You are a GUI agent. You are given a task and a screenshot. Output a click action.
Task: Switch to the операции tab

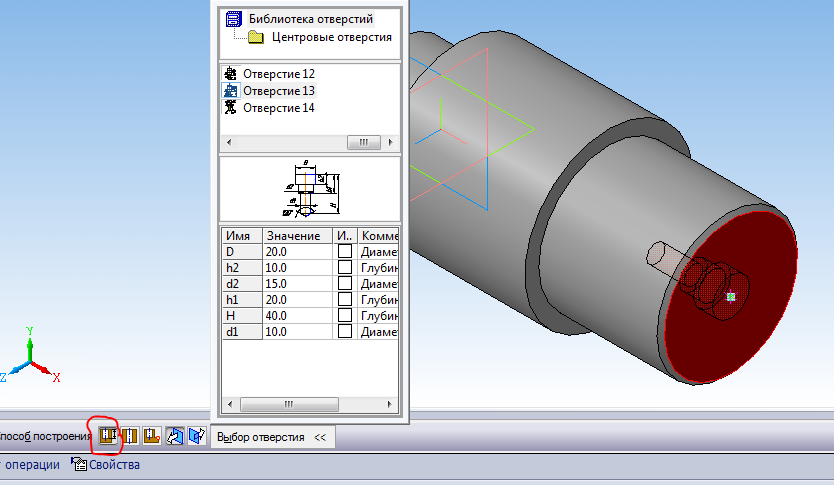[29, 465]
